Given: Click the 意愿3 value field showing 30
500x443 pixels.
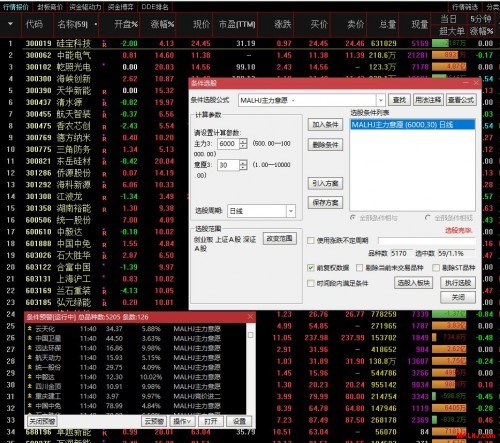Looking at the screenshot, I should [x=228, y=165].
